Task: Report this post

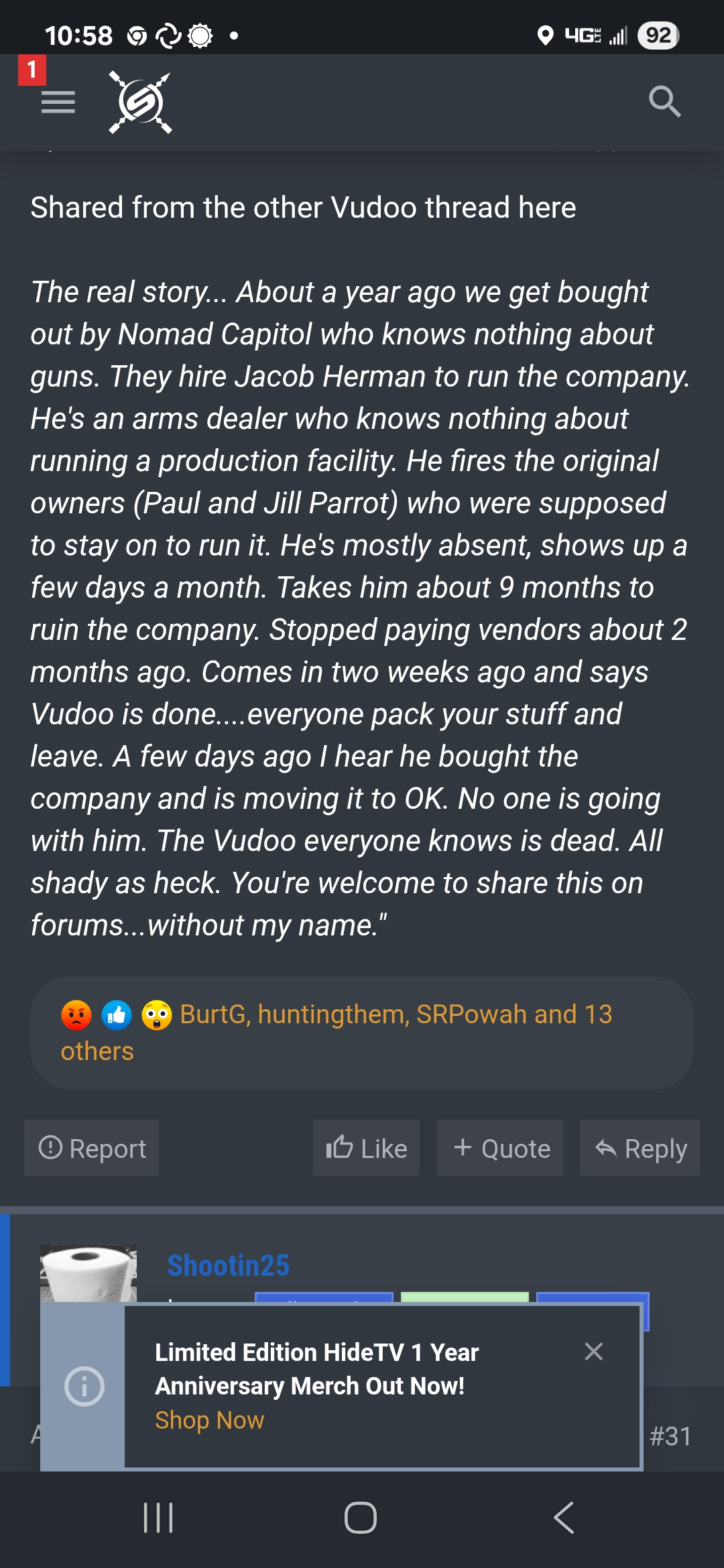Action: click(92, 1149)
